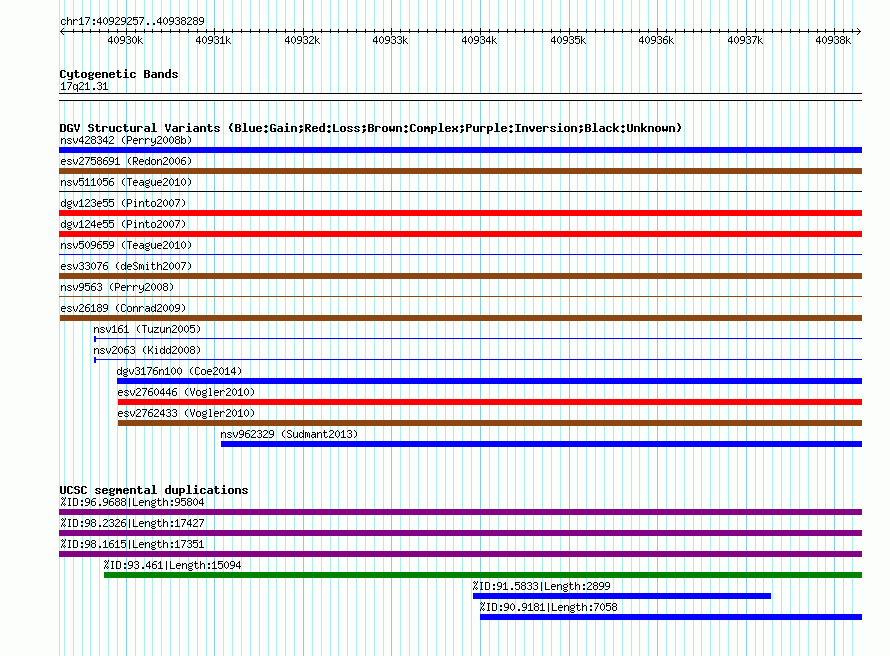Click the 40930k ruler tick label

[125, 40]
